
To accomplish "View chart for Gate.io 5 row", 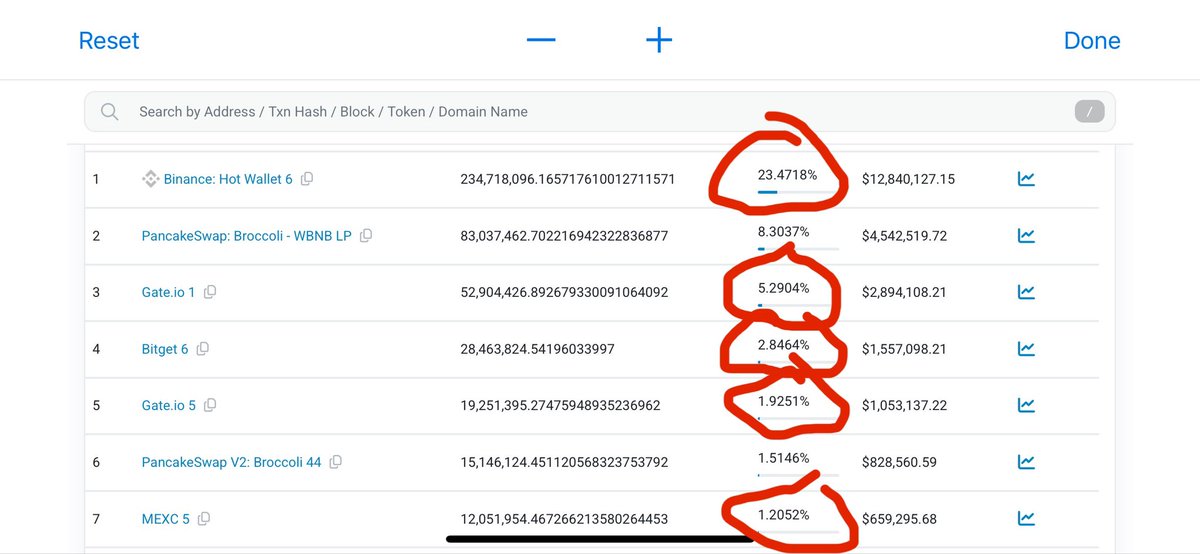I will click(x=1026, y=406).
